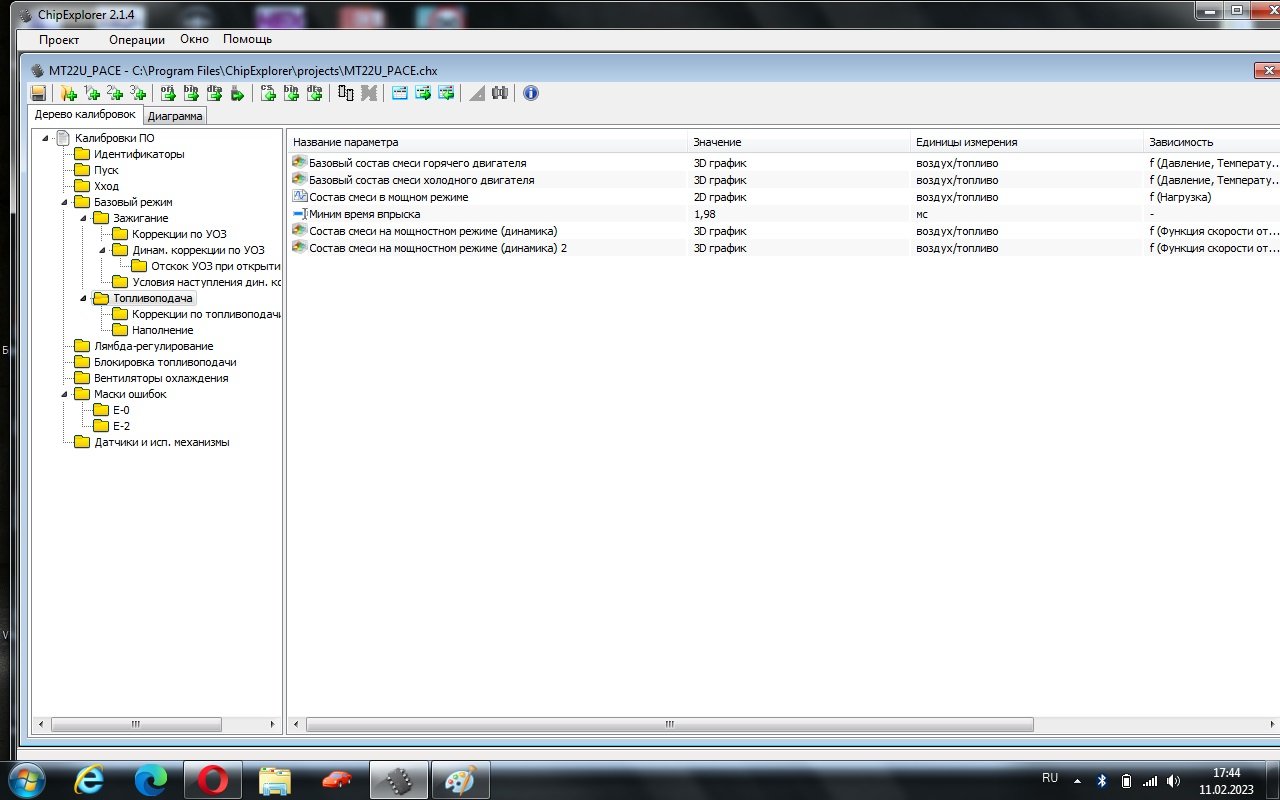The height and width of the screenshot is (800, 1280).
Task: Open the Операции menu
Action: (x=137, y=40)
